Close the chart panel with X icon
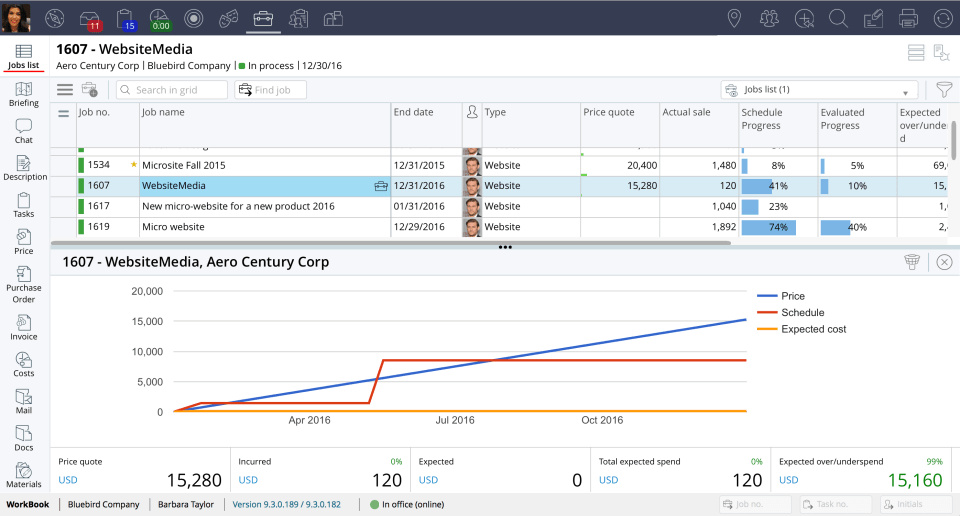 pyautogui.click(x=945, y=262)
